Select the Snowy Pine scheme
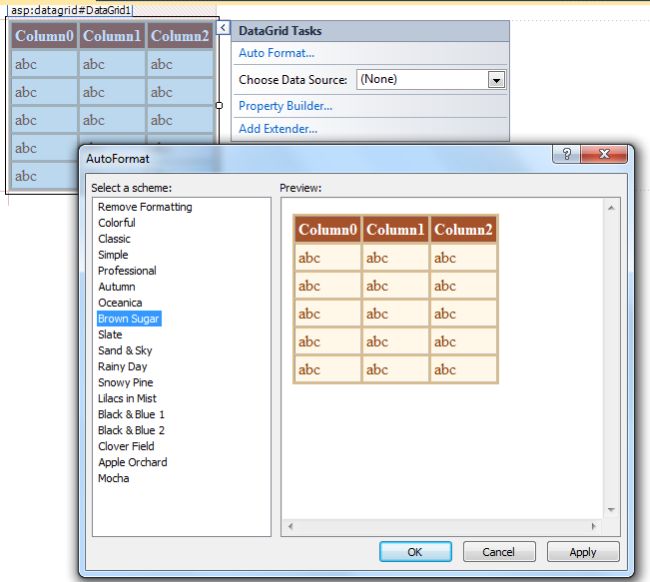Viewport: 650px width, 582px height. coord(126,383)
